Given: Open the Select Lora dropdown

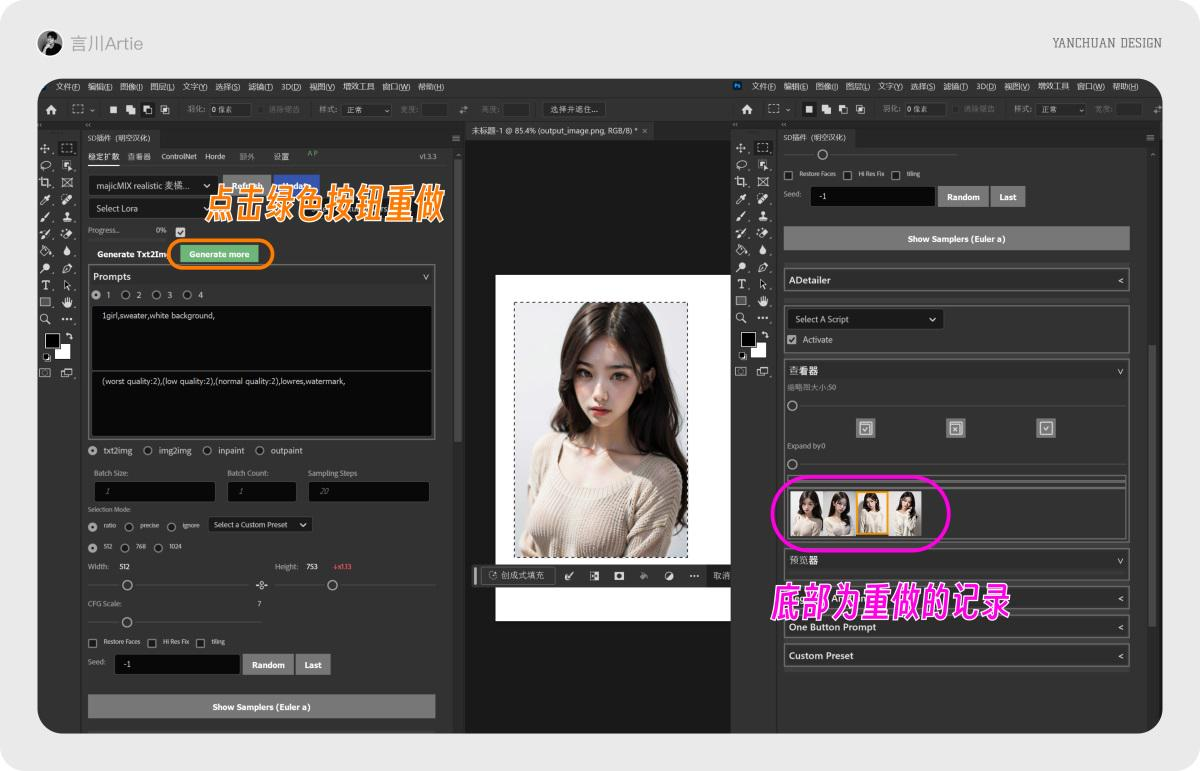Looking at the screenshot, I should coord(150,208).
